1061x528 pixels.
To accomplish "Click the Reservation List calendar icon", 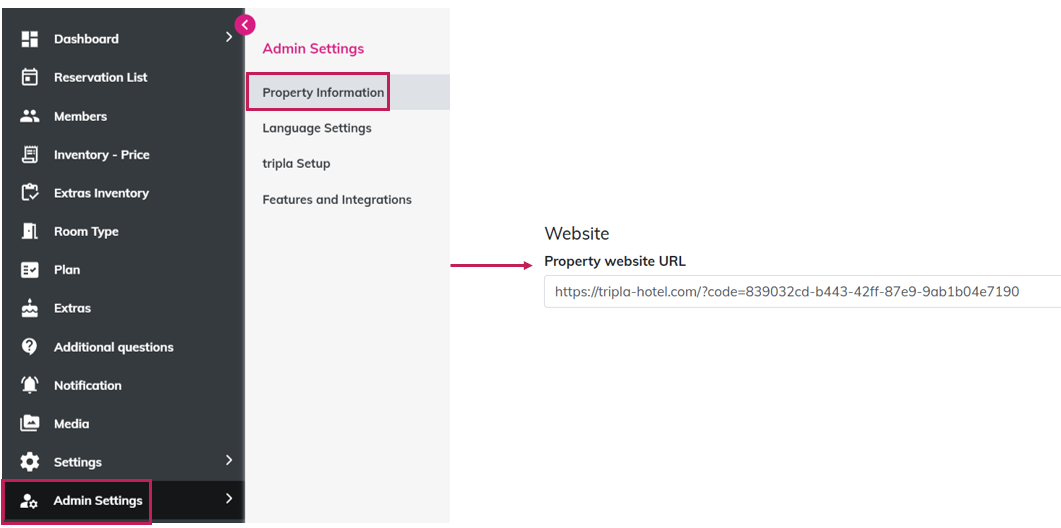I will click(x=30, y=77).
